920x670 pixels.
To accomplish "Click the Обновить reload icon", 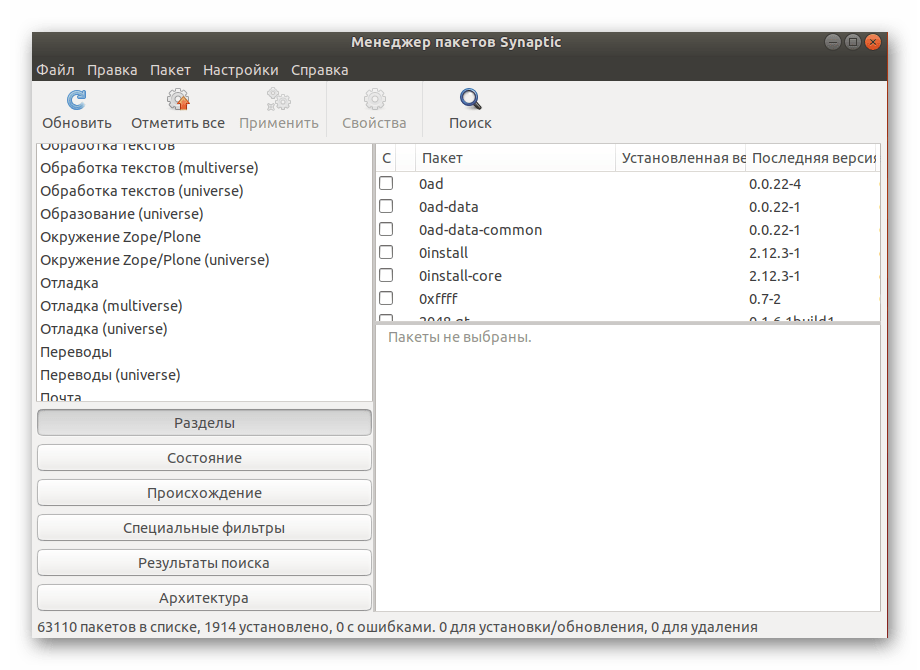I will (76, 100).
